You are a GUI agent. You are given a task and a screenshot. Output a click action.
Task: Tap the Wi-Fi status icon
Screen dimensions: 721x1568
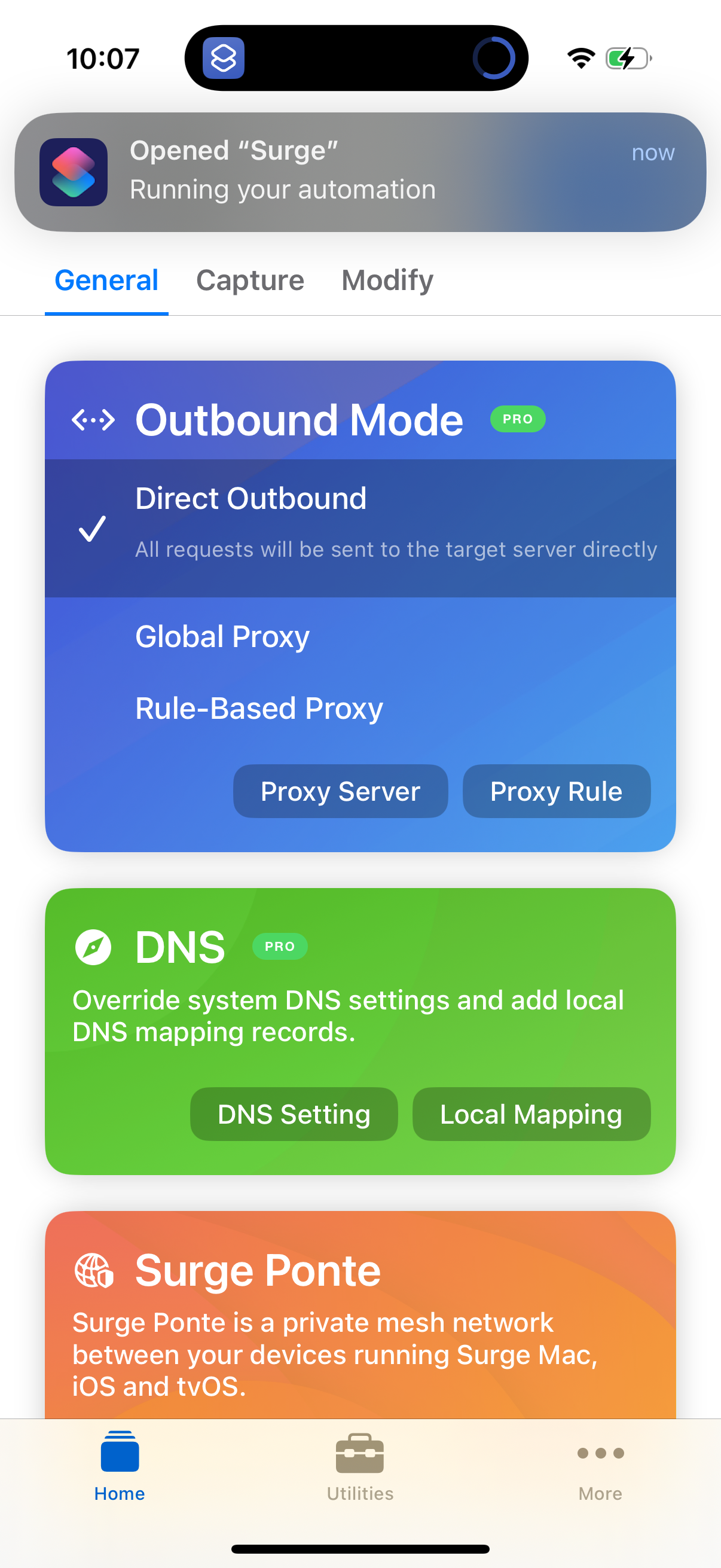tap(581, 59)
